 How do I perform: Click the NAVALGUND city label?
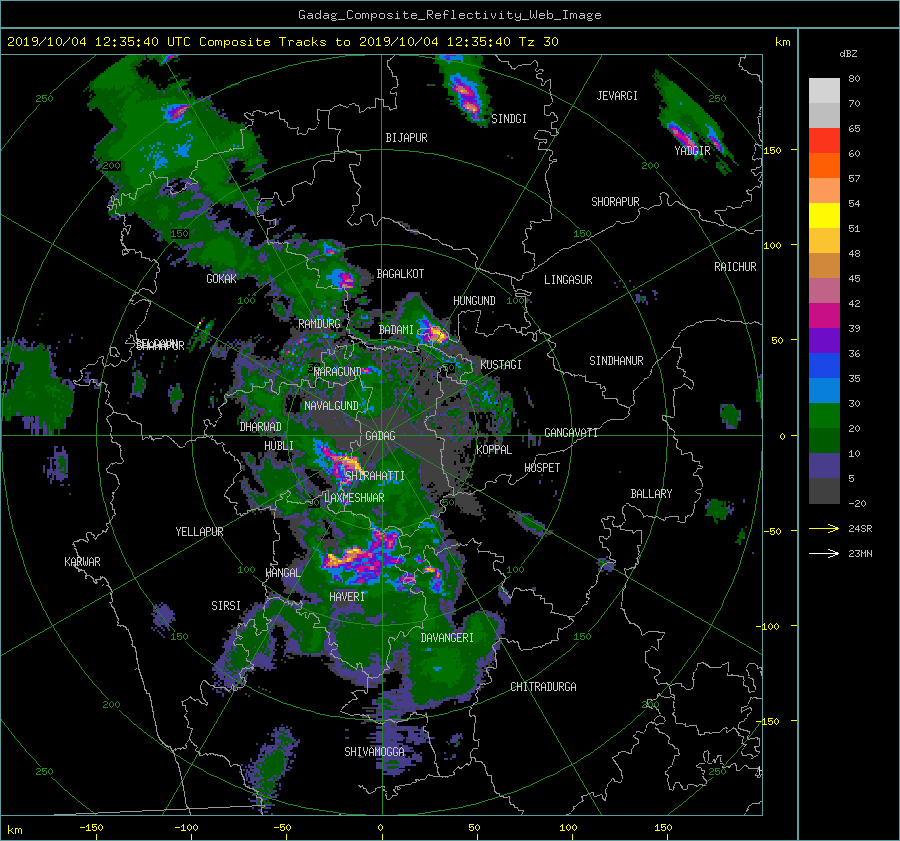(331, 406)
